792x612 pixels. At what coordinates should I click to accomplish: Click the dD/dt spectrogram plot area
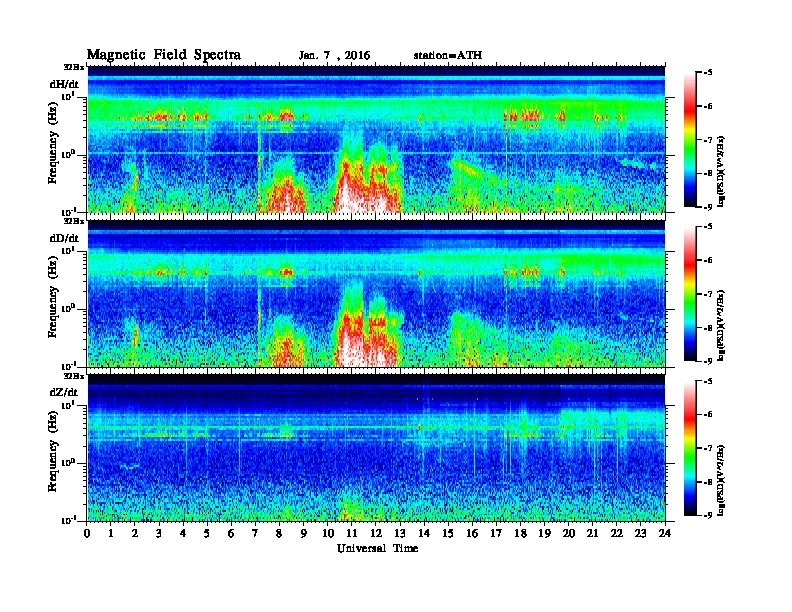tap(376, 293)
